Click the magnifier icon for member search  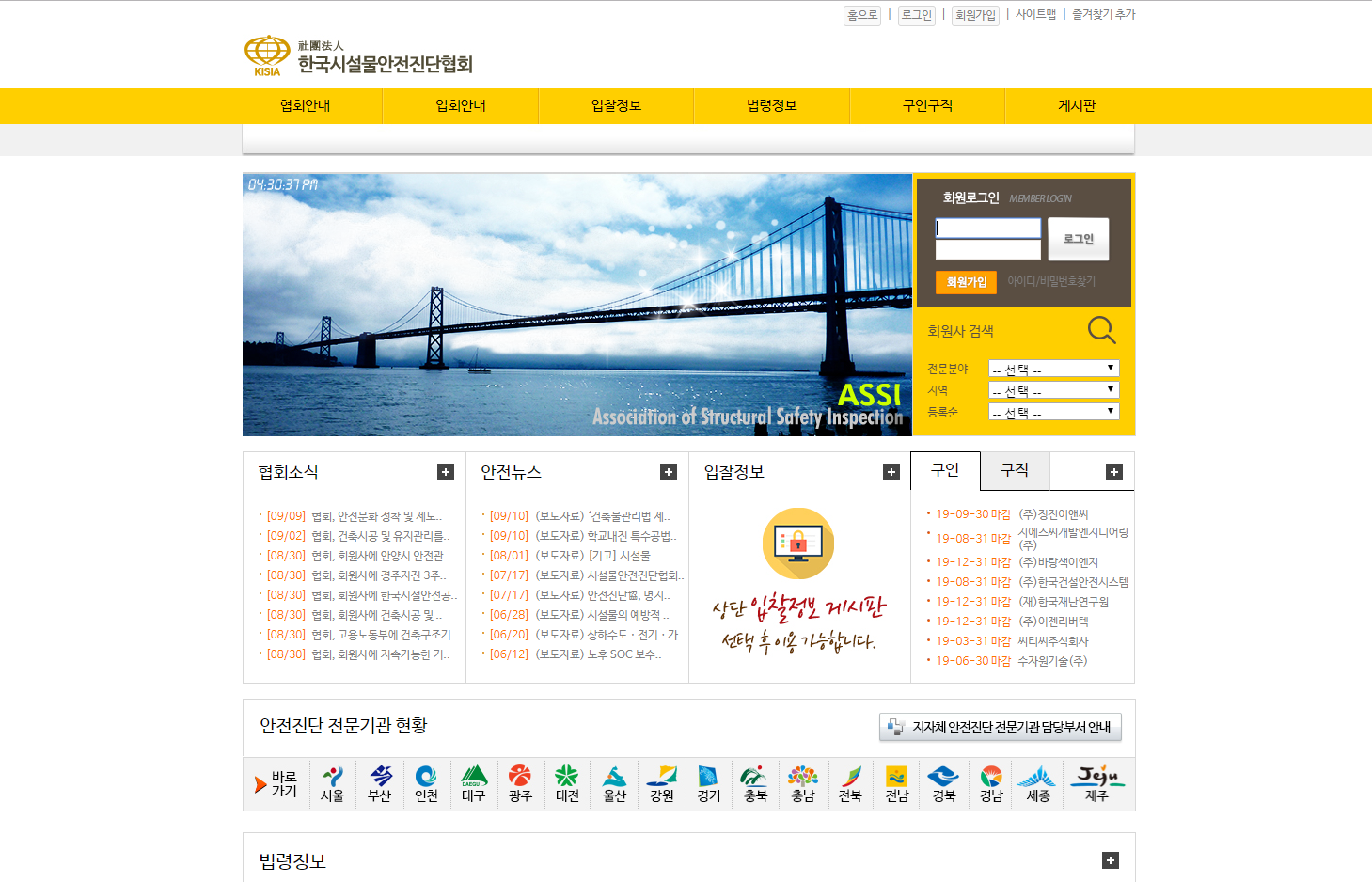click(x=1101, y=330)
